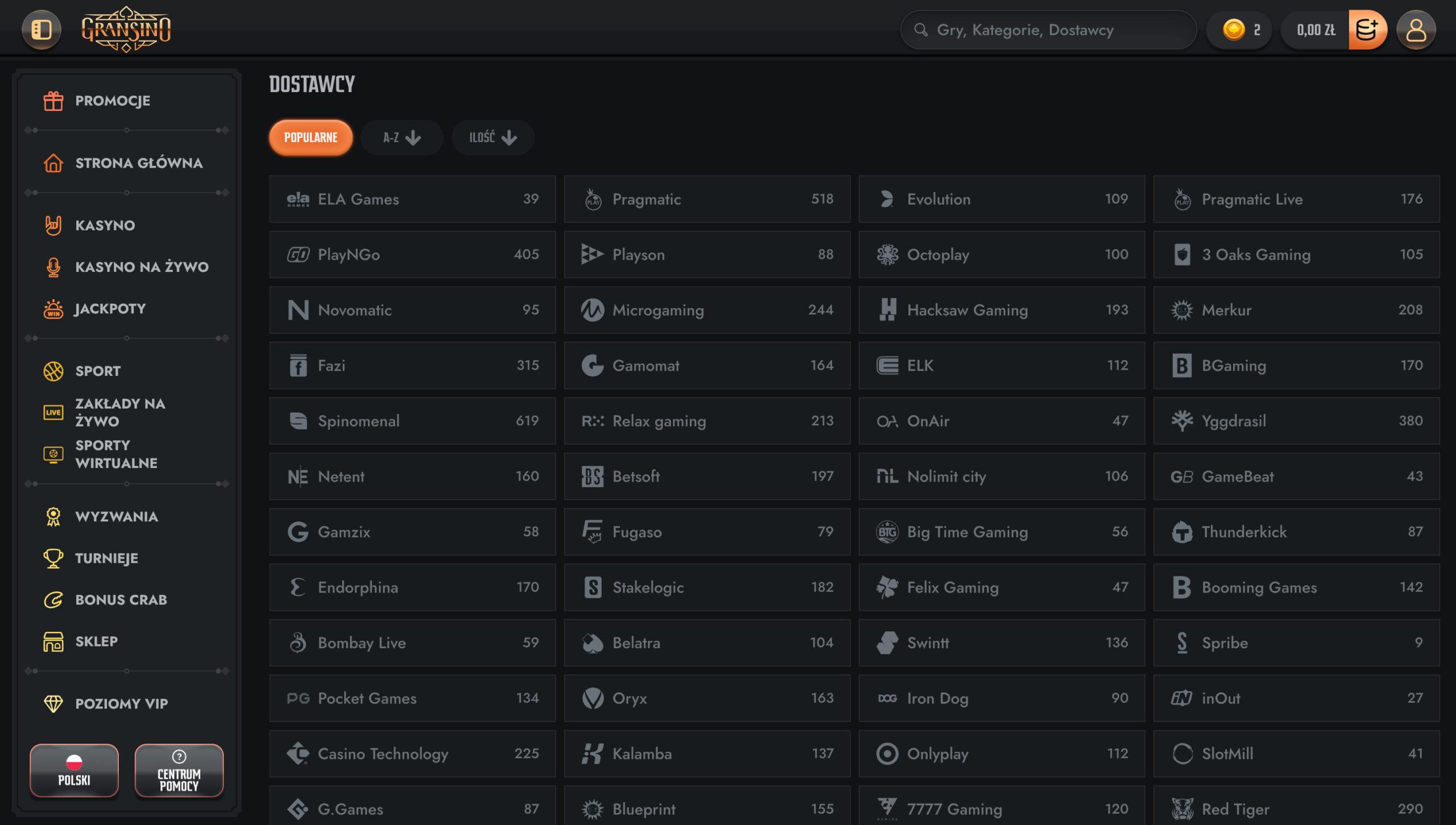Open Jackpoty in the sidebar
This screenshot has height=825, width=1456.
[x=110, y=309]
